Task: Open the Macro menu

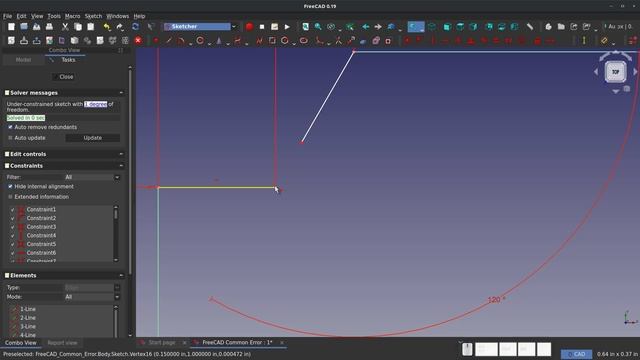Action: (x=72, y=16)
